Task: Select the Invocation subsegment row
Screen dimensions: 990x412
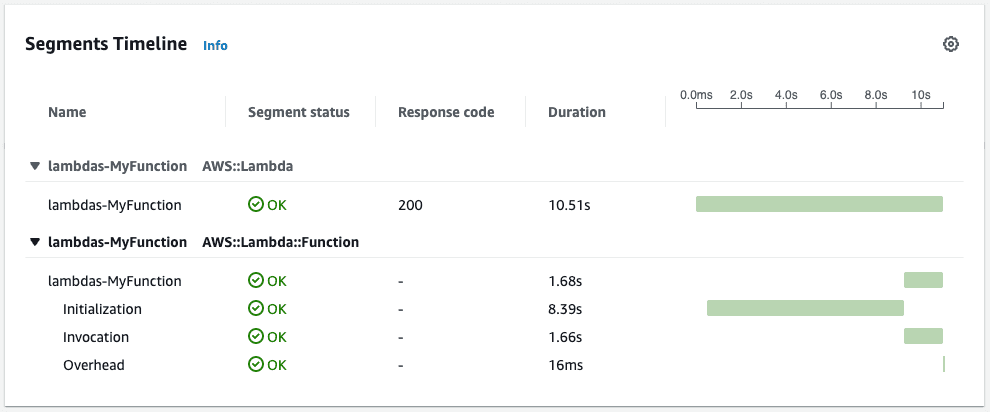Action: [494, 336]
